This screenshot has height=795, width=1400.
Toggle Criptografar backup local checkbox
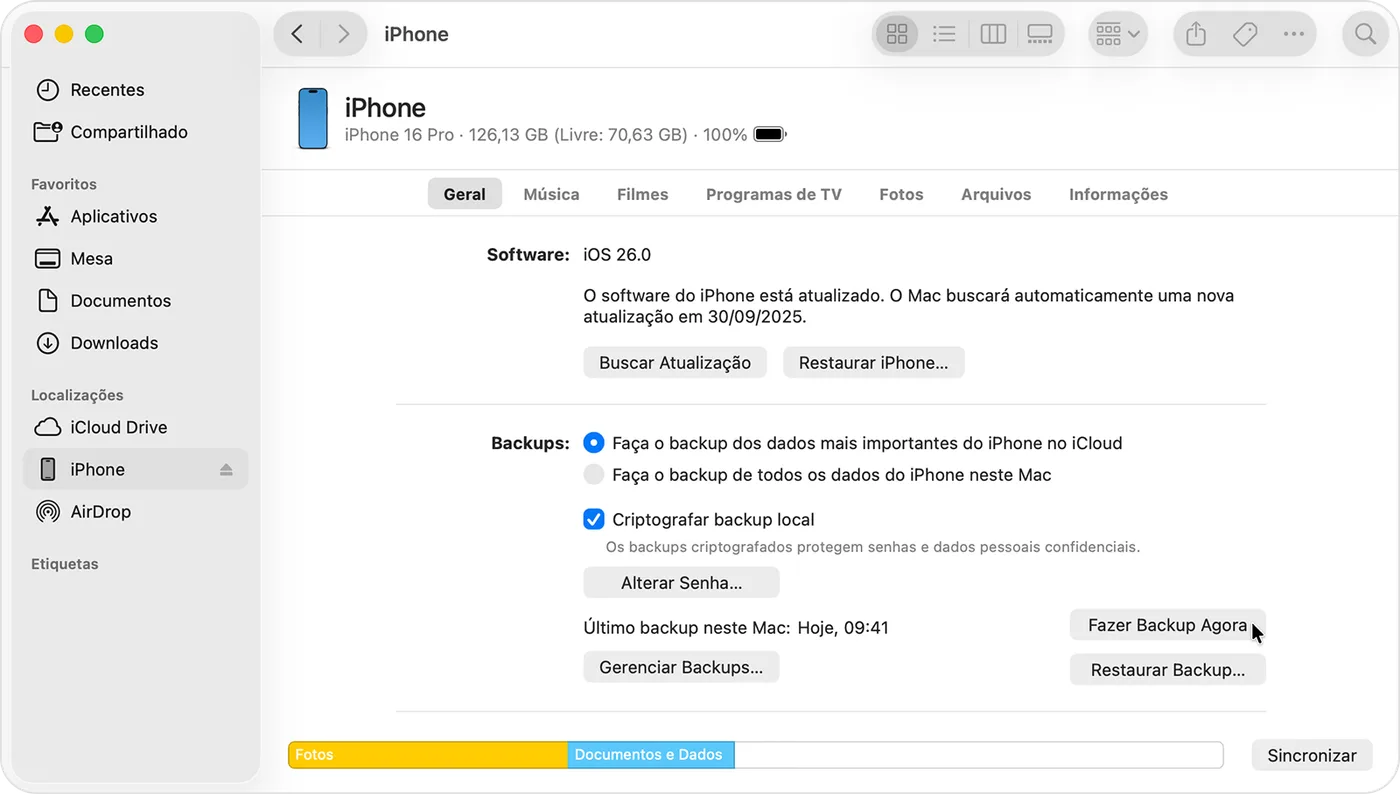(594, 519)
